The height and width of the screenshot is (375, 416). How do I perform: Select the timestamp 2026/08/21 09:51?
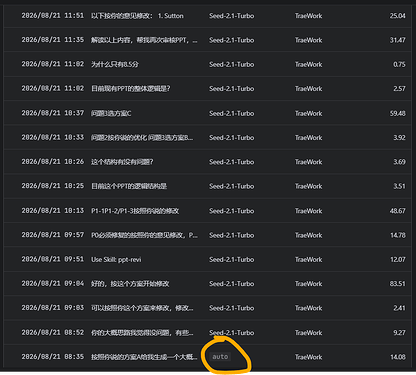53,259
